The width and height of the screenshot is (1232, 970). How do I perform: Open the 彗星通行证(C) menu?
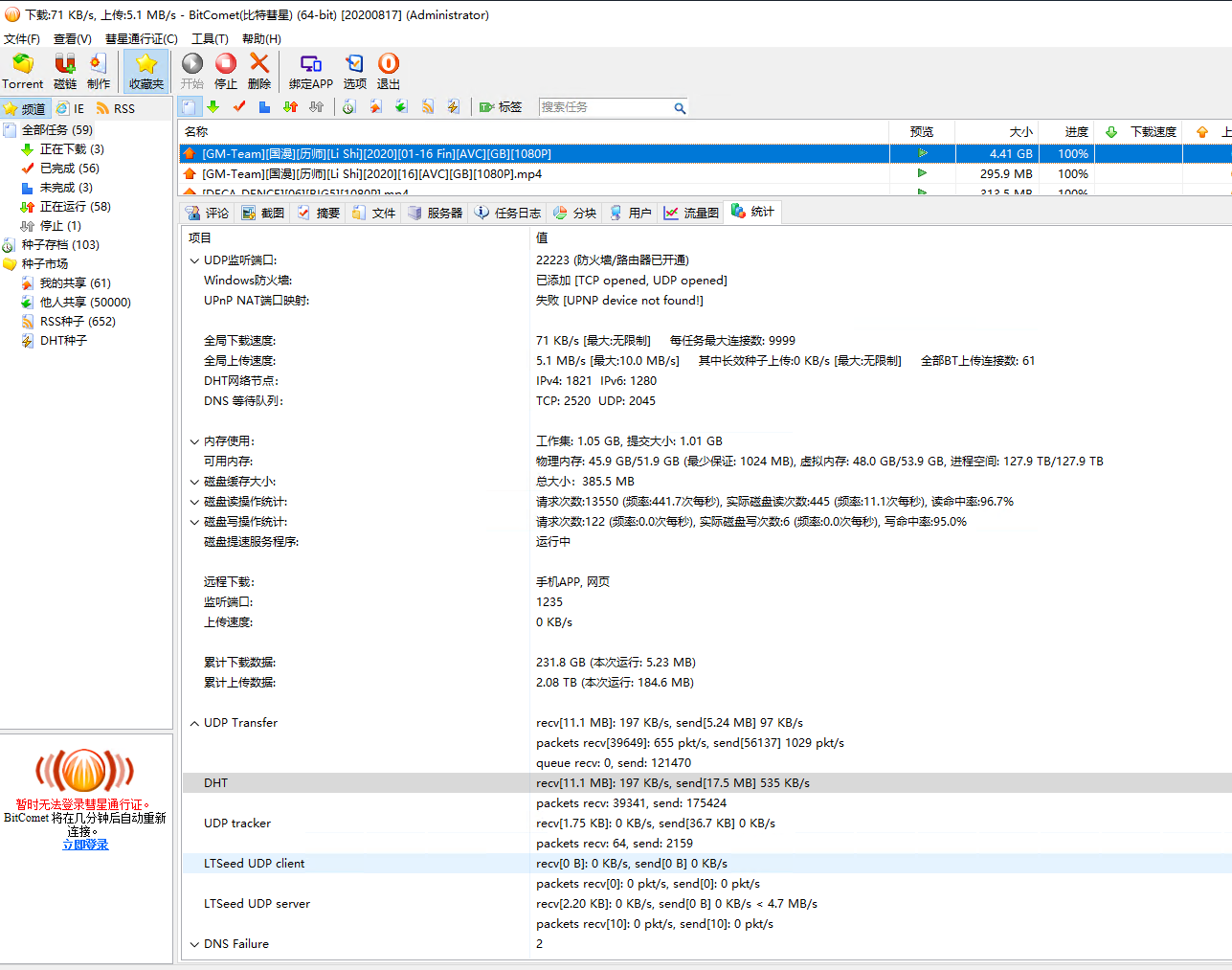142,39
